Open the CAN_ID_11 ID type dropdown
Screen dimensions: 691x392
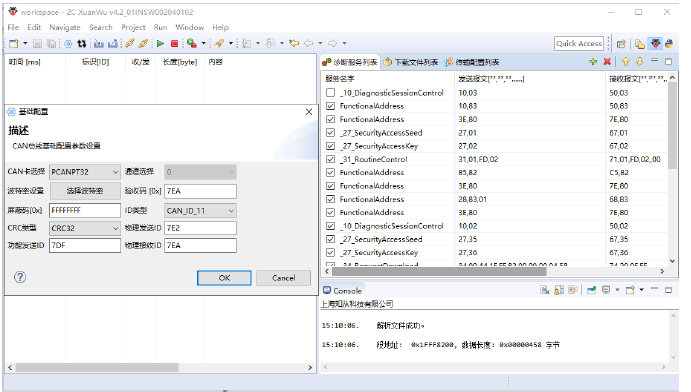click(201, 211)
